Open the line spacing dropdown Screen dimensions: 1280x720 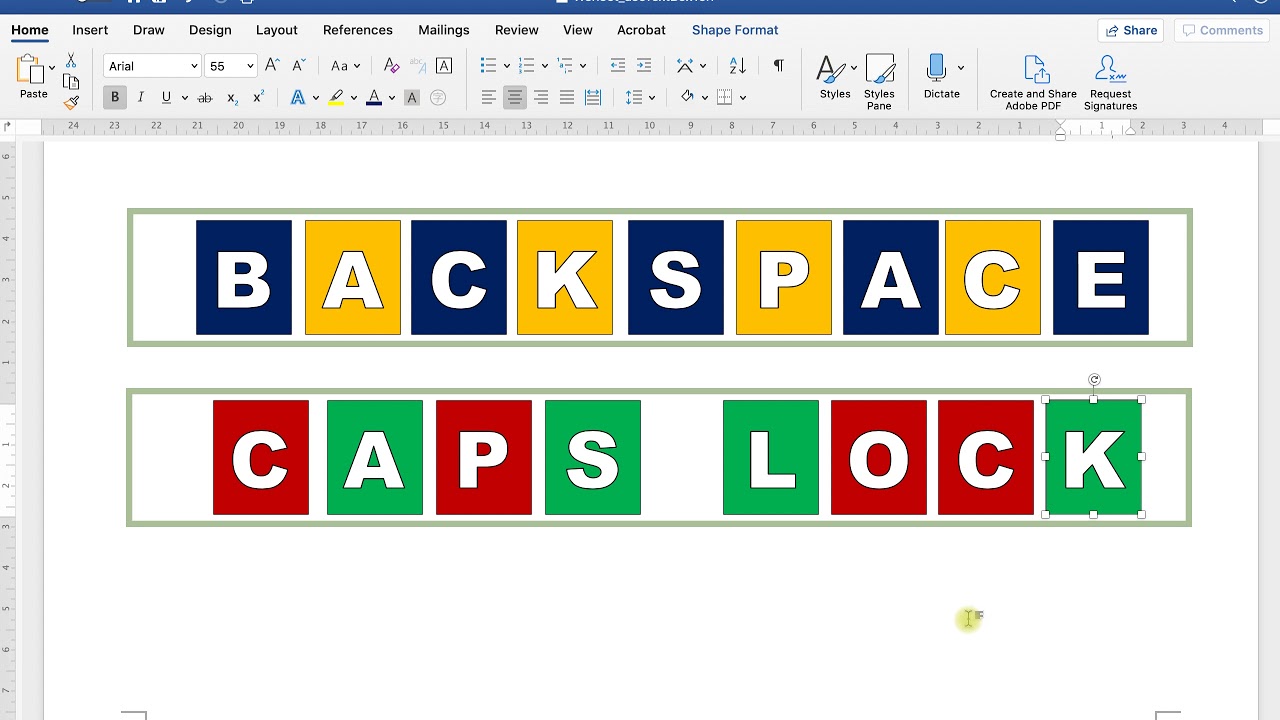click(652, 97)
